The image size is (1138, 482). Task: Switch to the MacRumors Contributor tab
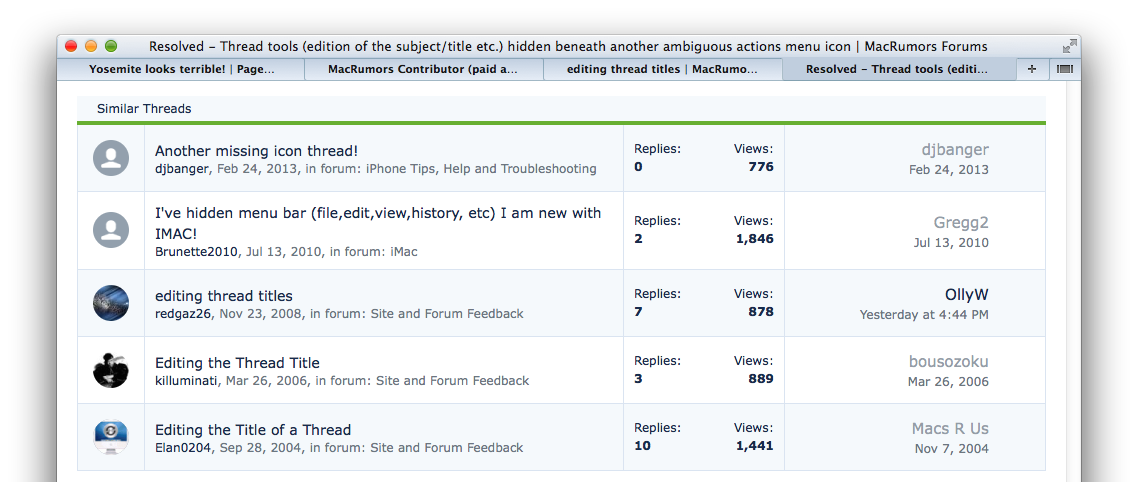coord(424,70)
